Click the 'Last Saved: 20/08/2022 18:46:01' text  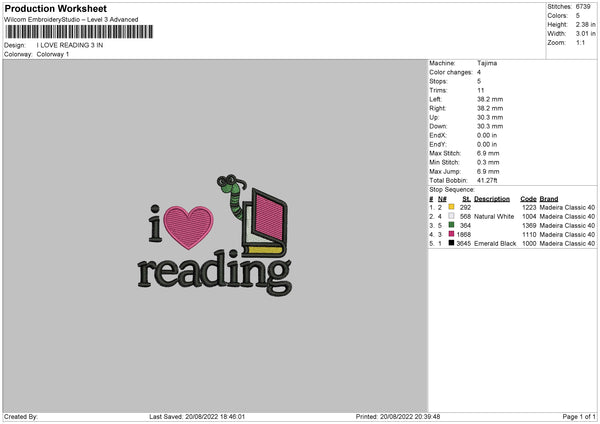tap(197, 417)
